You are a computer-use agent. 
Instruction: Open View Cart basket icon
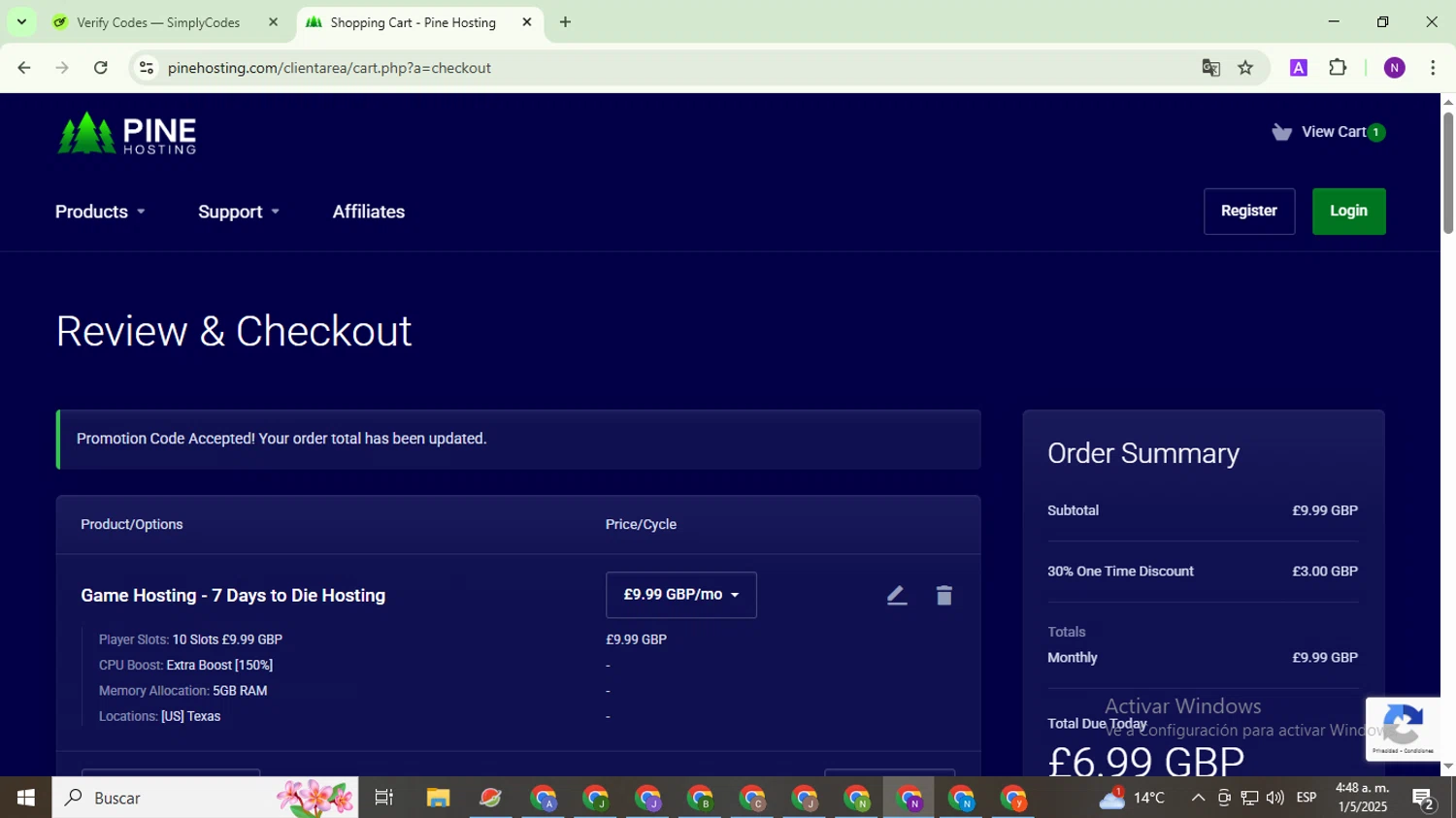(1281, 132)
